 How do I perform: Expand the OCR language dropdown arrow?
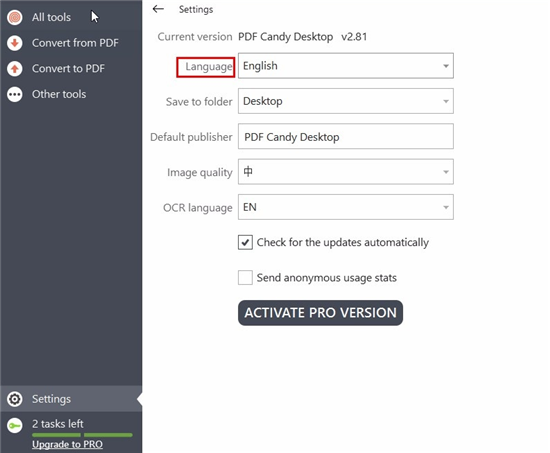pos(446,207)
